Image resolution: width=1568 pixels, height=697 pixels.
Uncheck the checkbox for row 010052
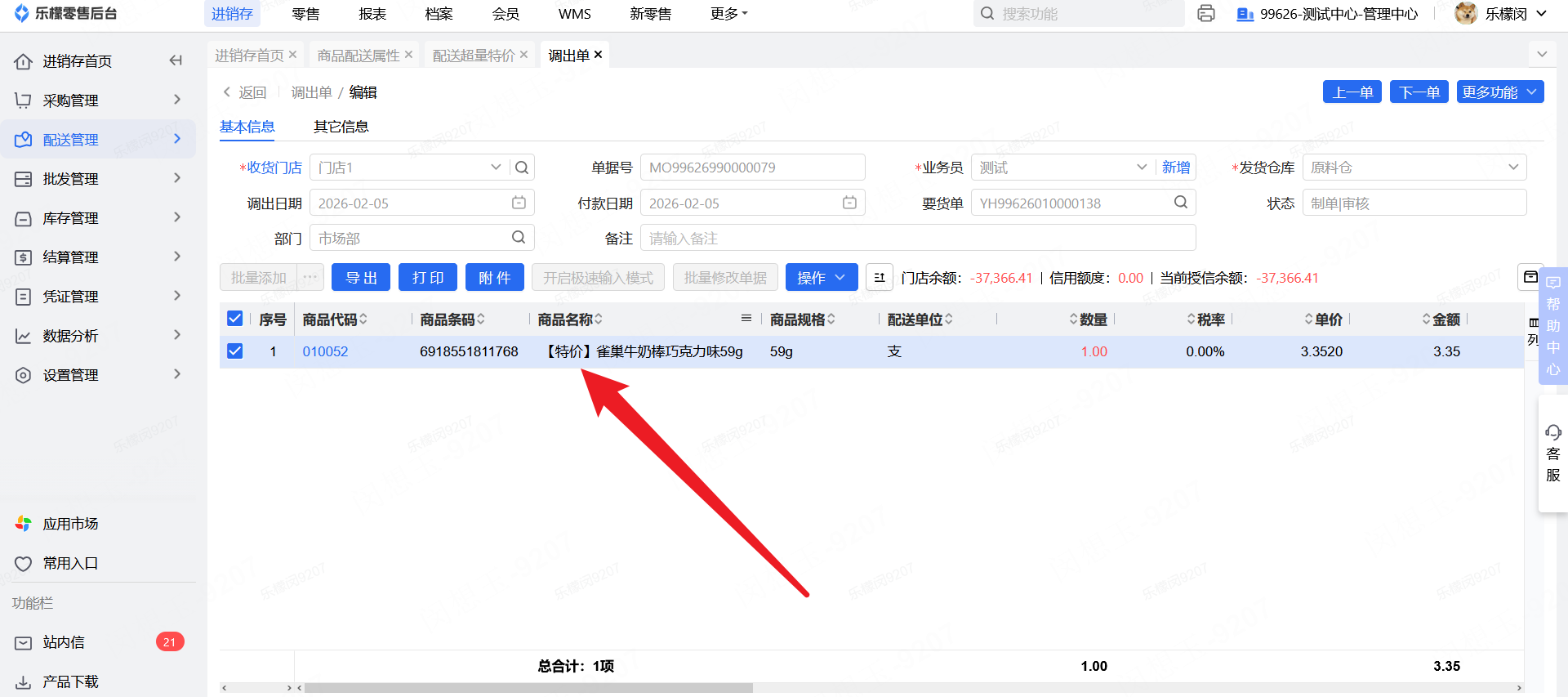(235, 351)
